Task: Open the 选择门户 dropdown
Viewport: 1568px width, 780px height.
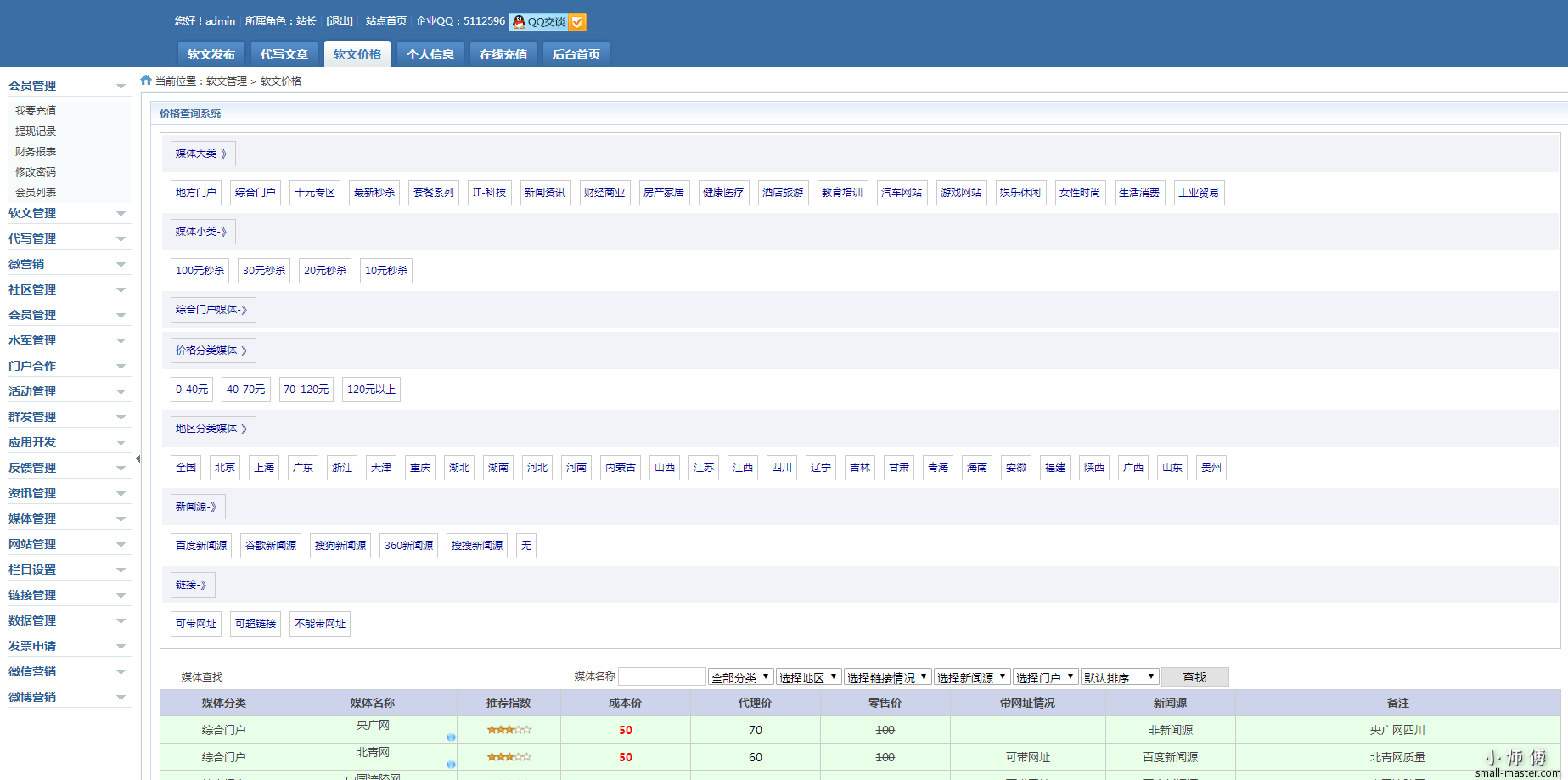Action: [x=1046, y=677]
